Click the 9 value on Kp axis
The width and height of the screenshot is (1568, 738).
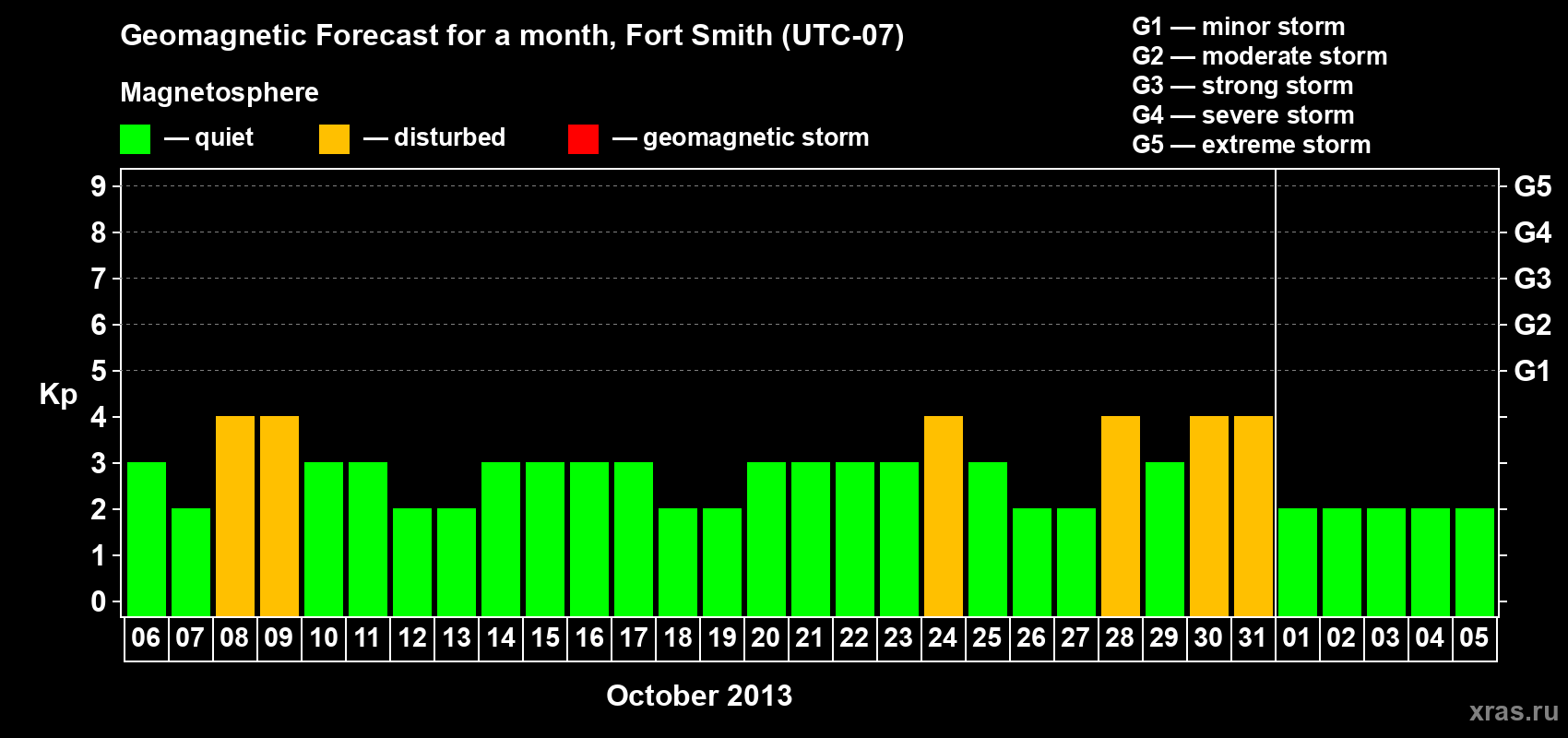point(99,186)
